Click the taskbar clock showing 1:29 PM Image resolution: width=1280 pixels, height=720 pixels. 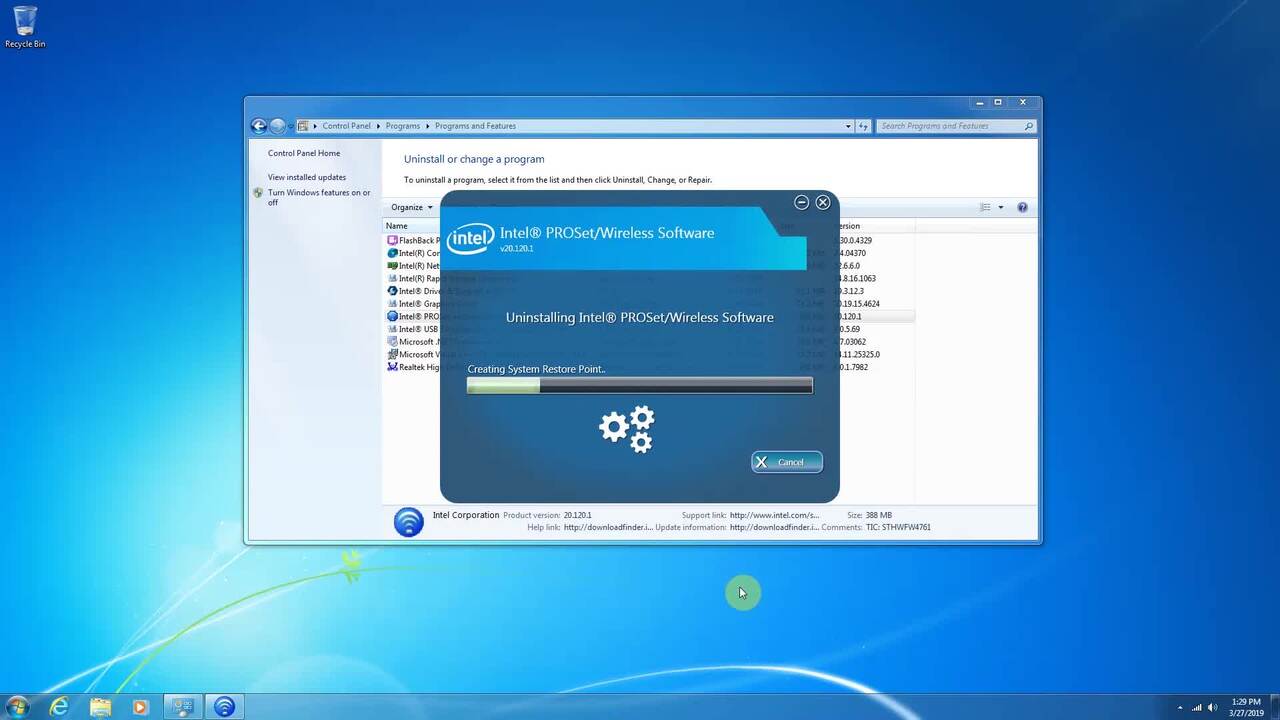tap(1246, 707)
